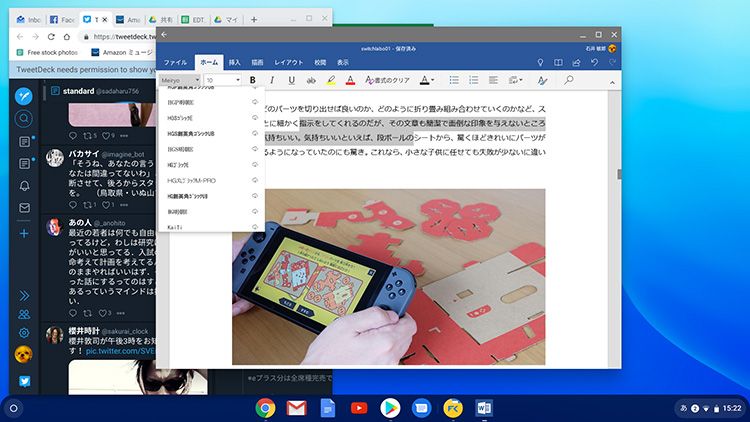Screen dimensions: 750x422
Task: Open the reading view book icon
Action: [x=558, y=63]
